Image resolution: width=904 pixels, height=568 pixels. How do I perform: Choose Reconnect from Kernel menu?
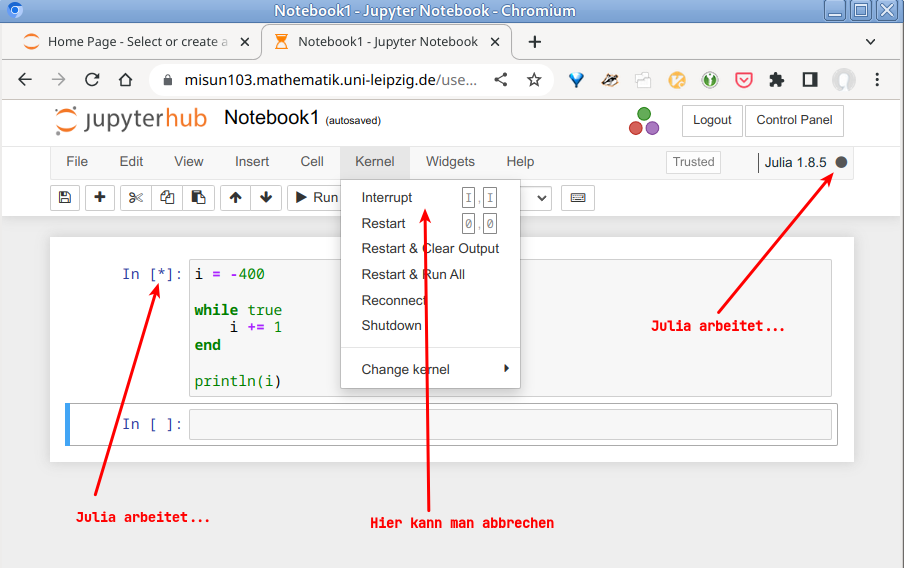pyautogui.click(x=430, y=300)
